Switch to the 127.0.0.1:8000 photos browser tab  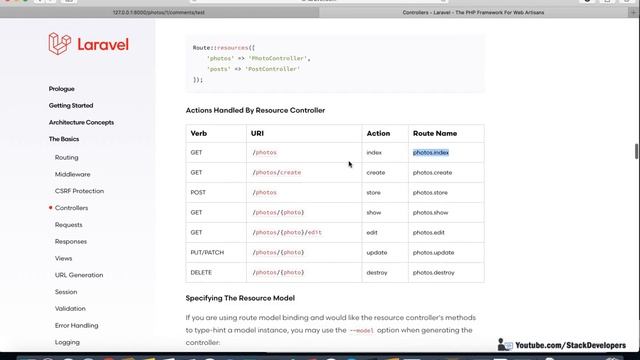tap(159, 13)
